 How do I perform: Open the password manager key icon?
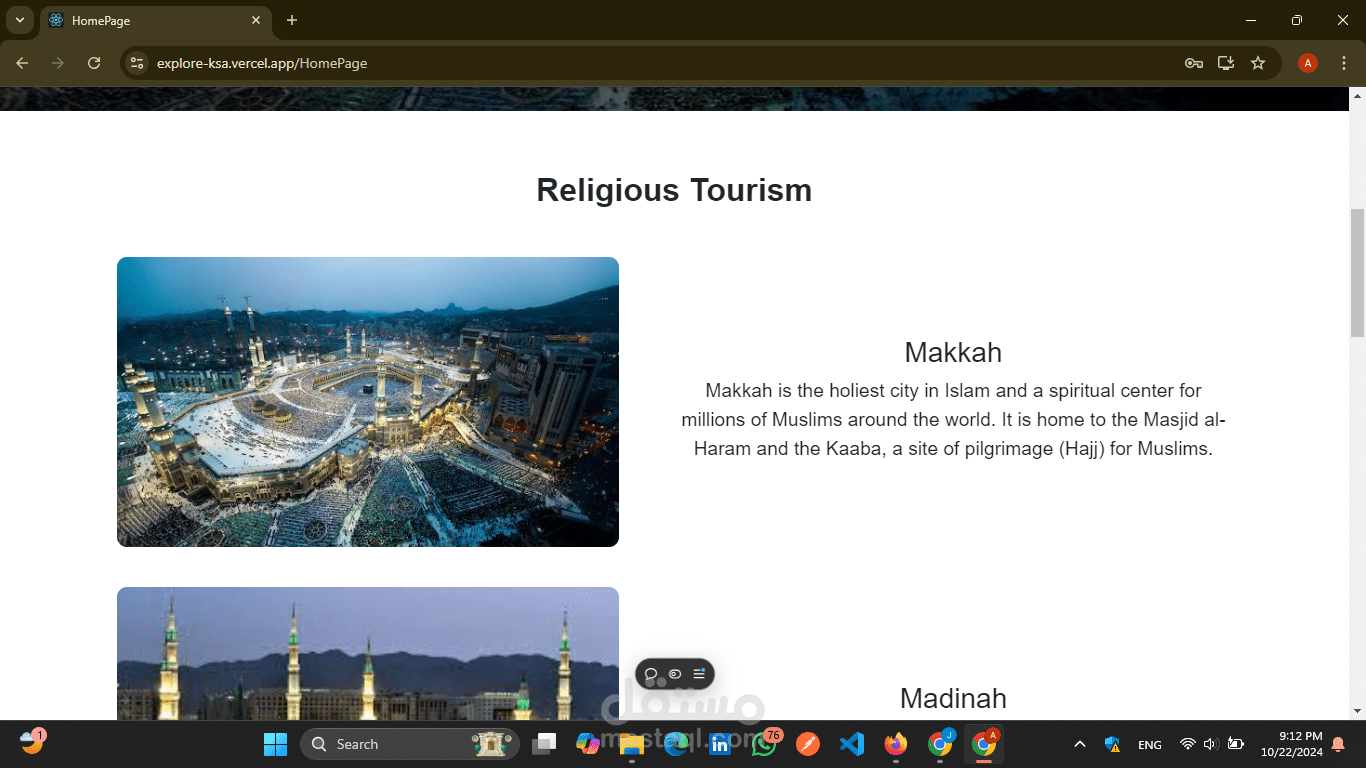[x=1193, y=63]
